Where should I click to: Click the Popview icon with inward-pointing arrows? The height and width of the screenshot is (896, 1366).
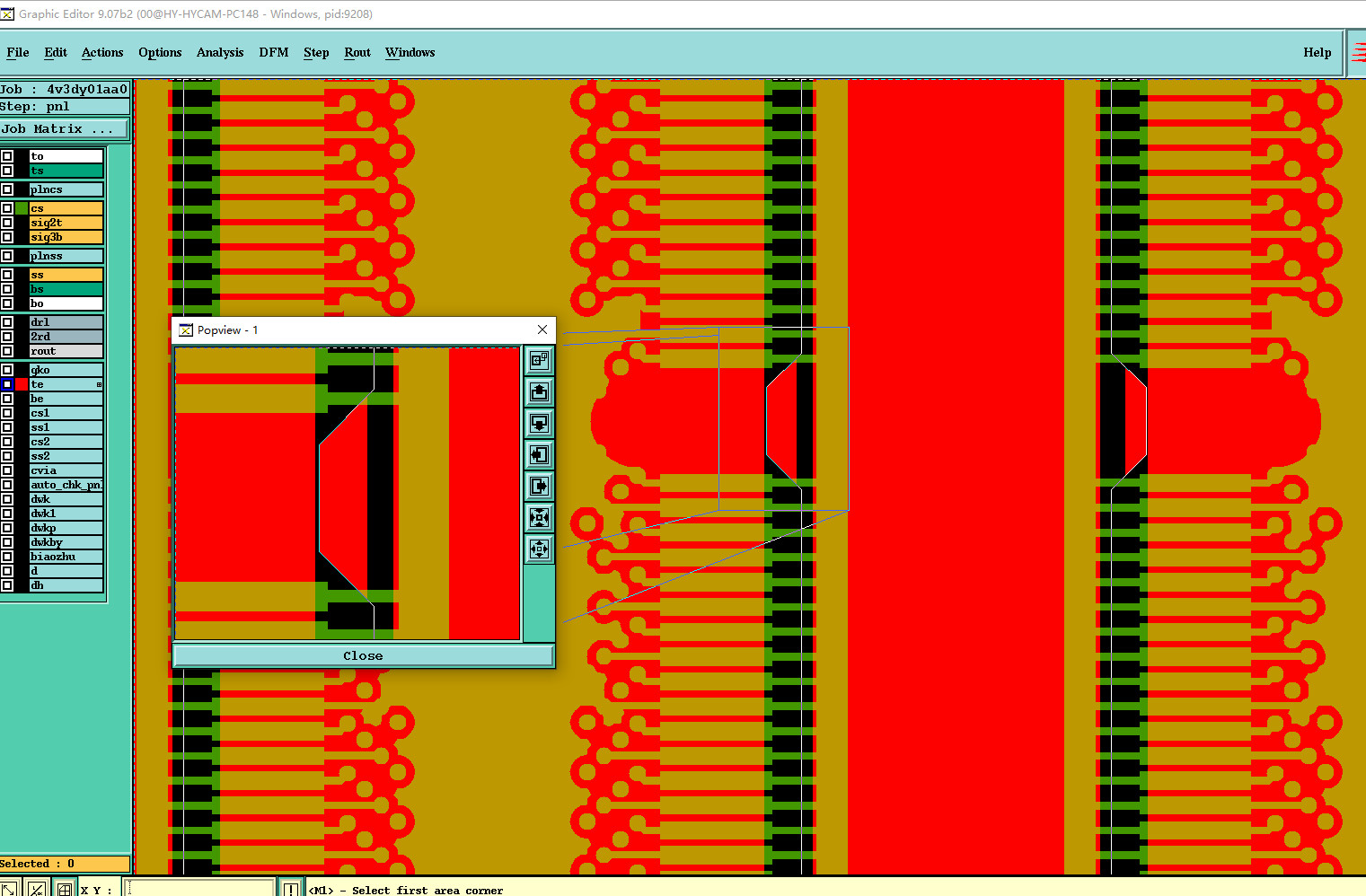[x=539, y=518]
